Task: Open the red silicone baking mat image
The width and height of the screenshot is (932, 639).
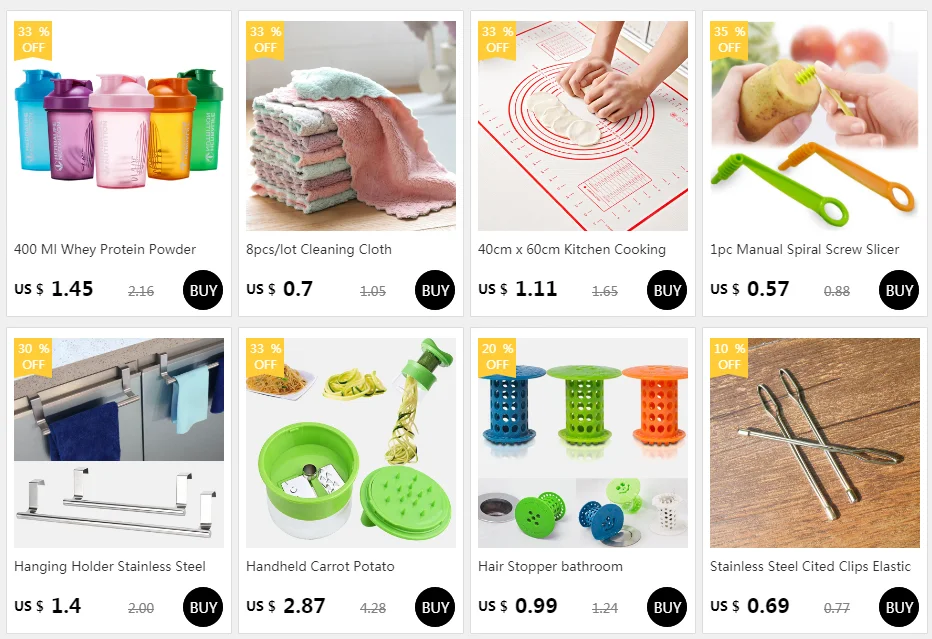Action: [582, 126]
